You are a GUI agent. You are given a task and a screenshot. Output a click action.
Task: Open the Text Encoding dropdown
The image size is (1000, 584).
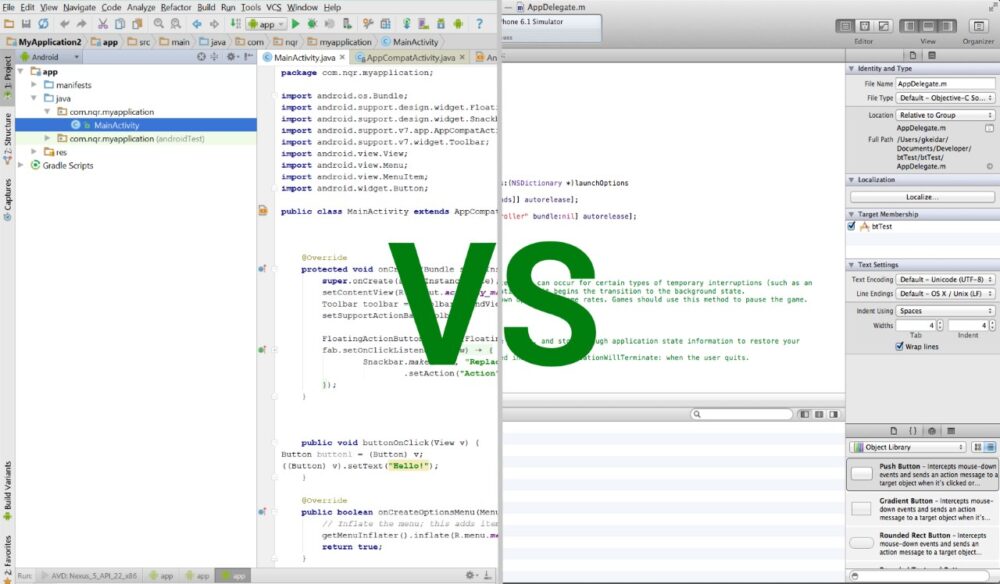coord(945,279)
